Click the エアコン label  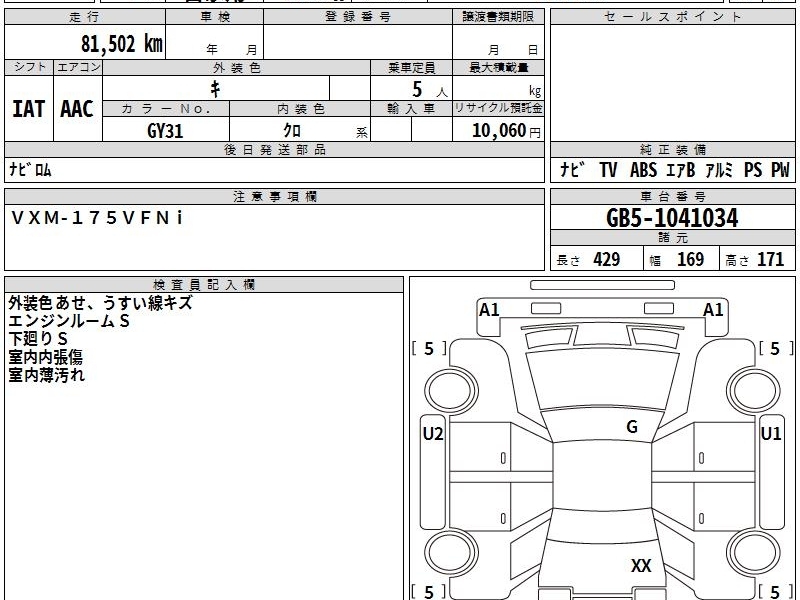(x=78, y=67)
